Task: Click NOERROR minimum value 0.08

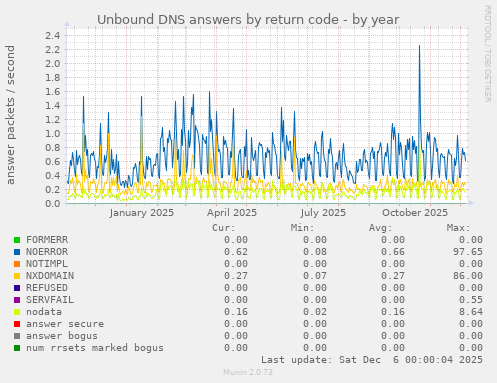Action: click(315, 252)
